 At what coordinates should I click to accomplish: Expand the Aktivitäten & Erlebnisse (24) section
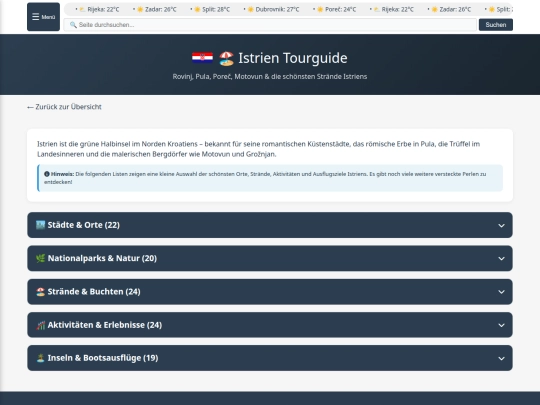point(270,325)
